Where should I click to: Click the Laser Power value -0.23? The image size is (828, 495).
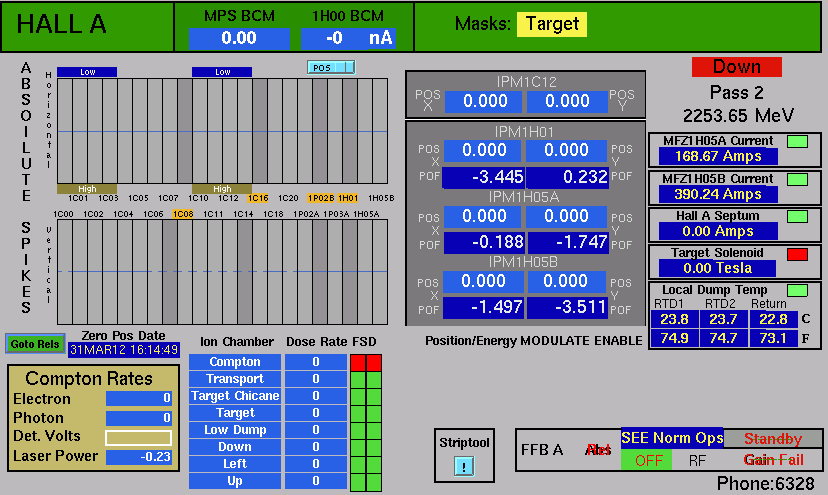[138, 457]
